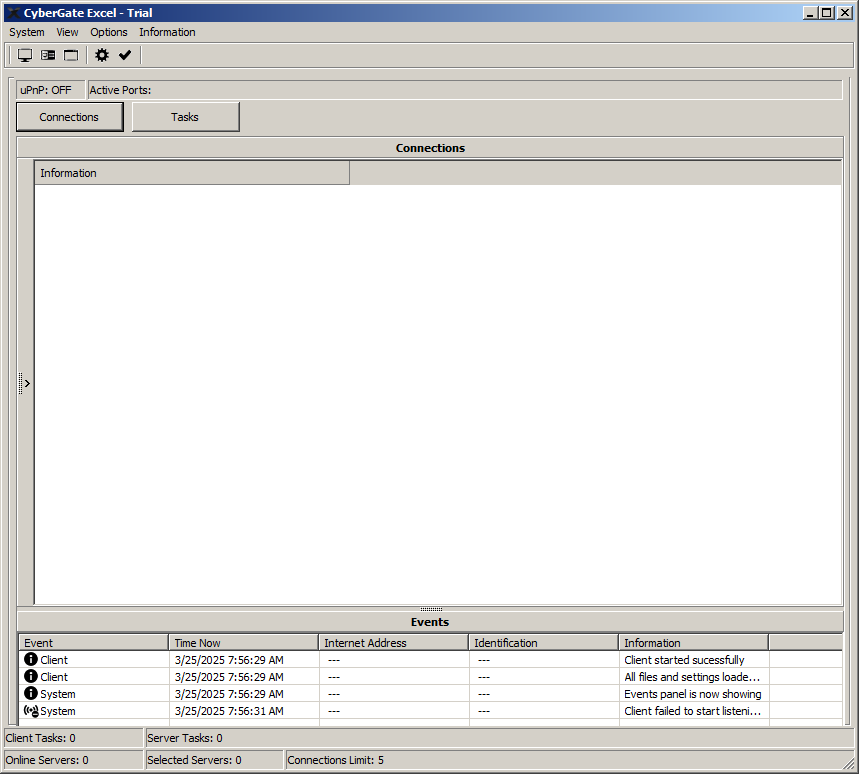Open settings via the gear icon
The width and height of the screenshot is (859, 774).
coord(102,55)
